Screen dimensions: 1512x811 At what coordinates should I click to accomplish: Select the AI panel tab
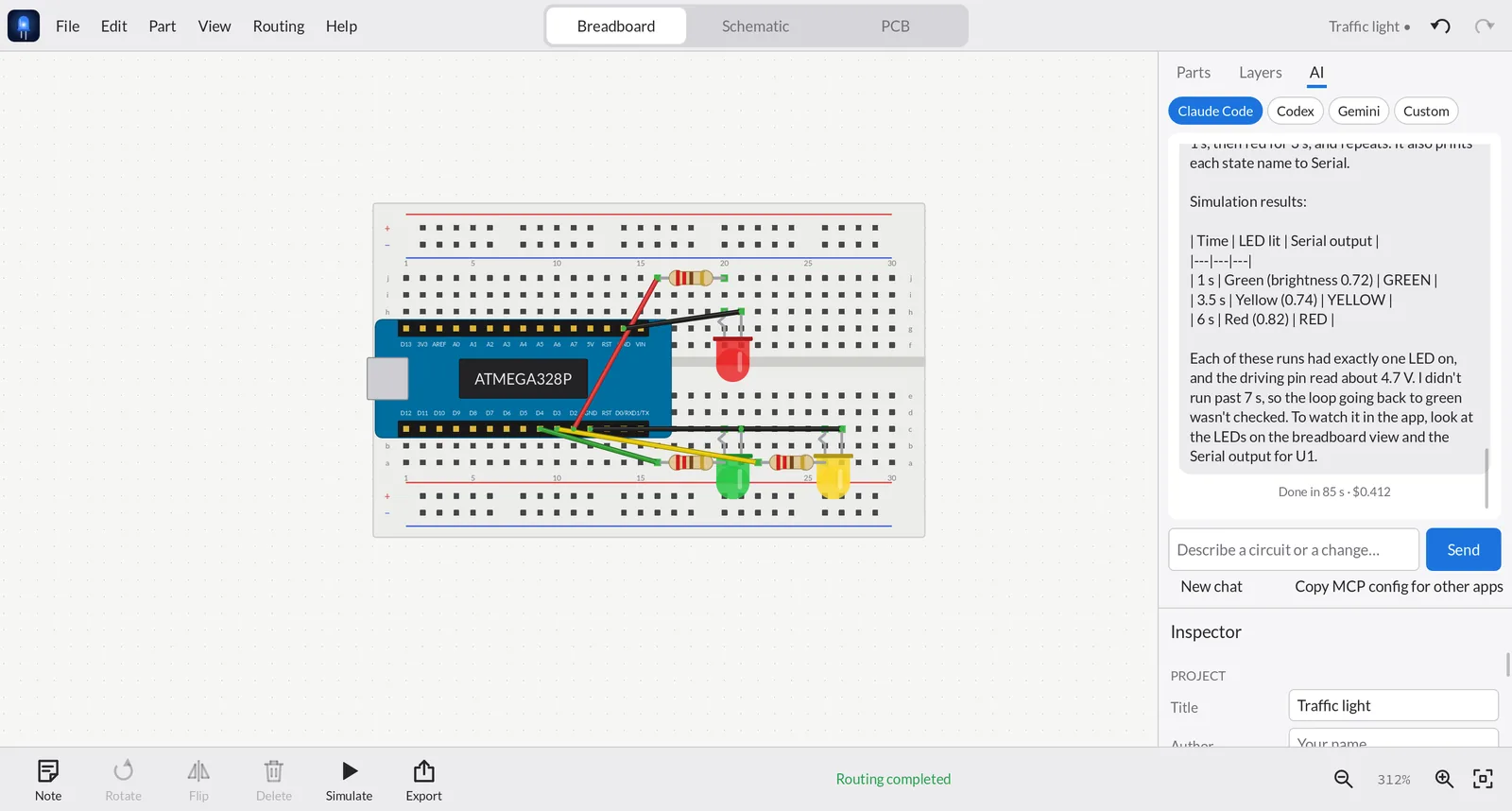1316,73
